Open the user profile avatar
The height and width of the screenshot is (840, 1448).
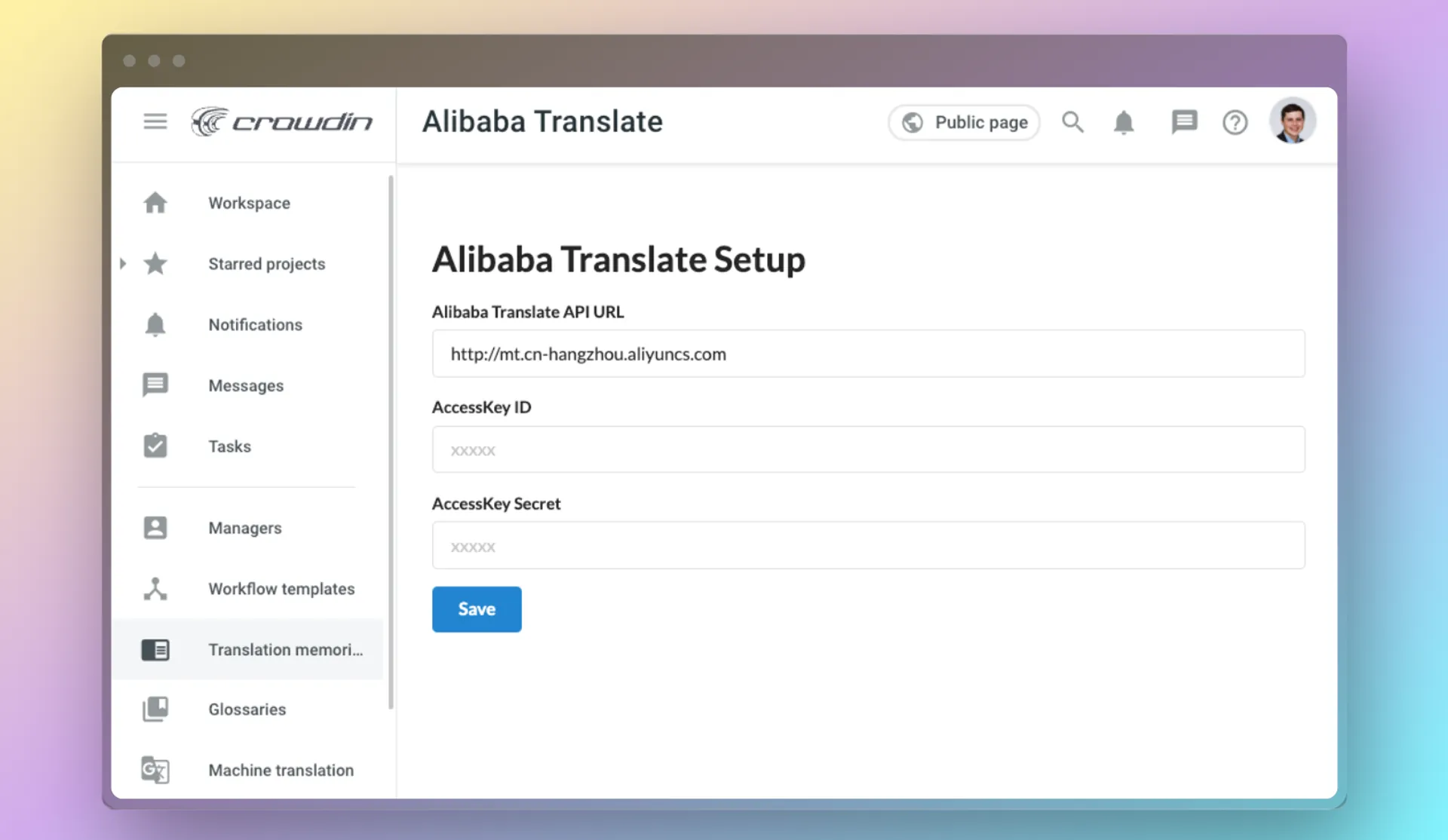[1293, 121]
